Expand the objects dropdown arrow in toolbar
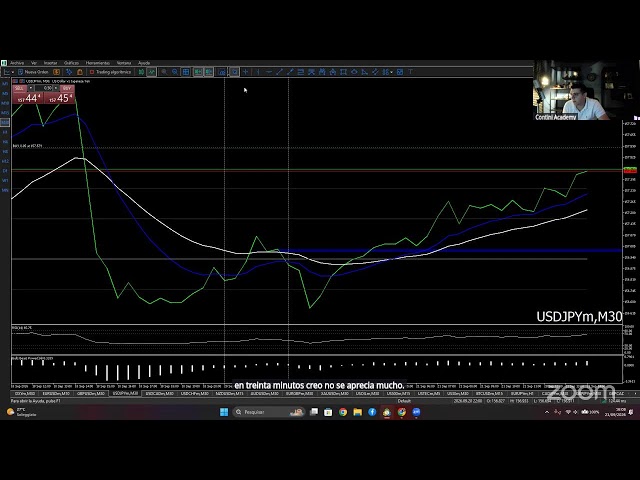This screenshot has width=640, height=480. pyautogui.click(x=391, y=72)
